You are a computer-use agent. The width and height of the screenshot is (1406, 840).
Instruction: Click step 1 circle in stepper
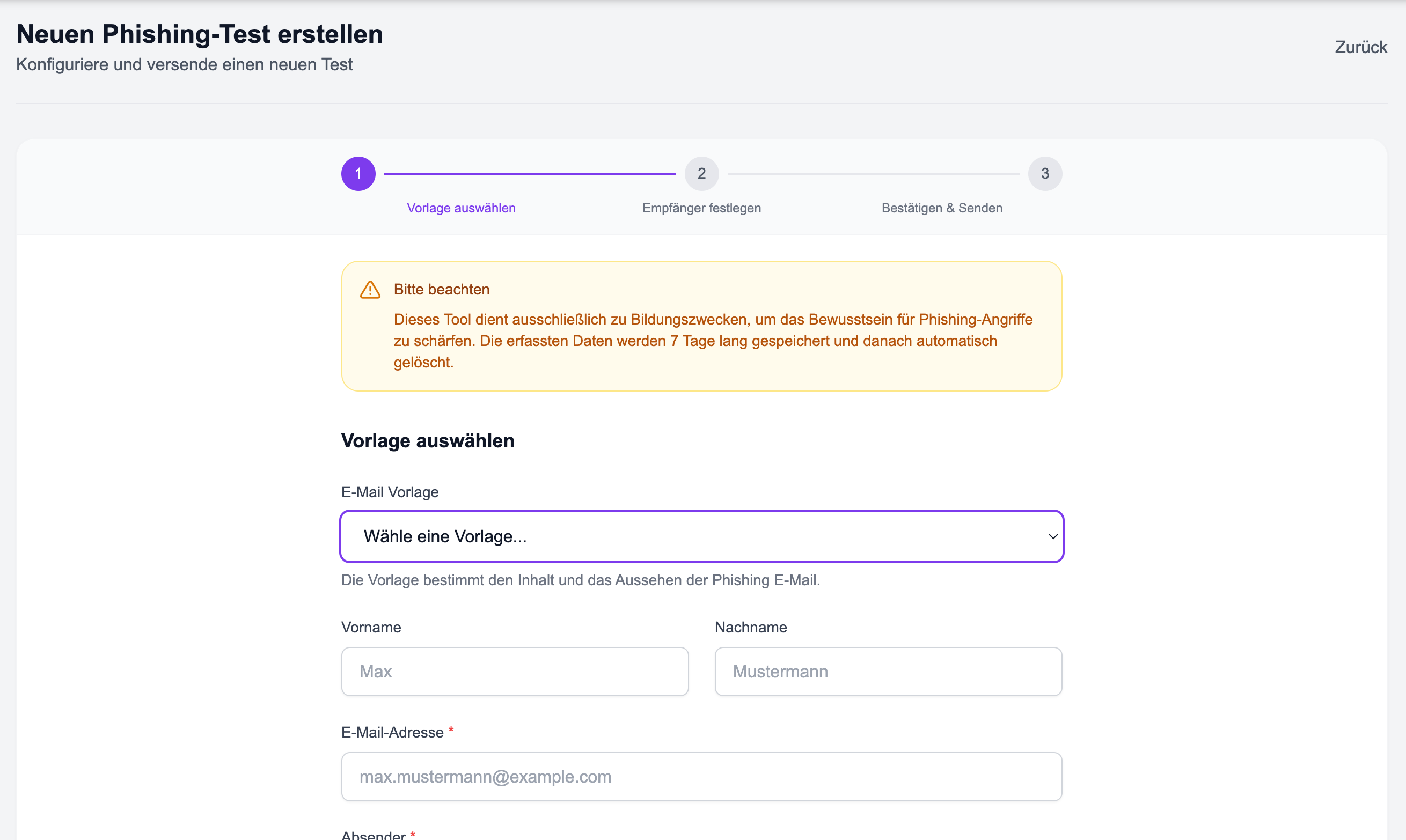[x=358, y=174]
